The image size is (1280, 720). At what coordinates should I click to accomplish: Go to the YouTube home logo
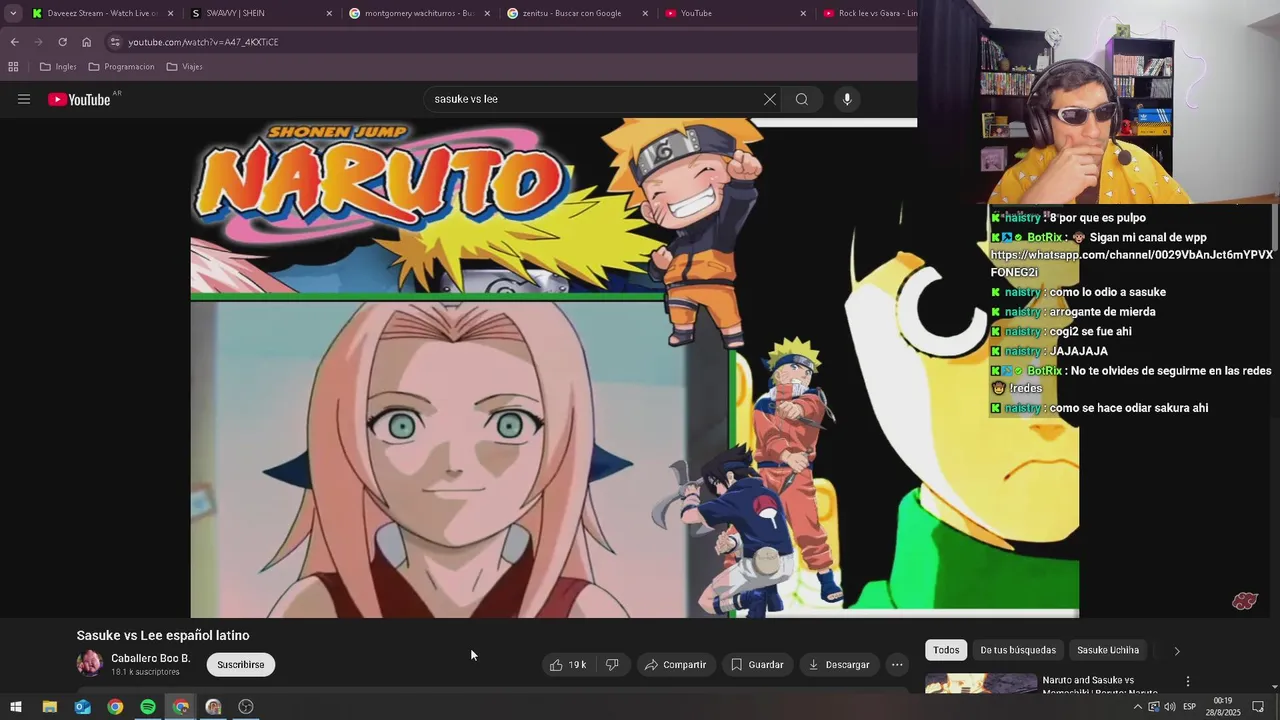click(79, 99)
